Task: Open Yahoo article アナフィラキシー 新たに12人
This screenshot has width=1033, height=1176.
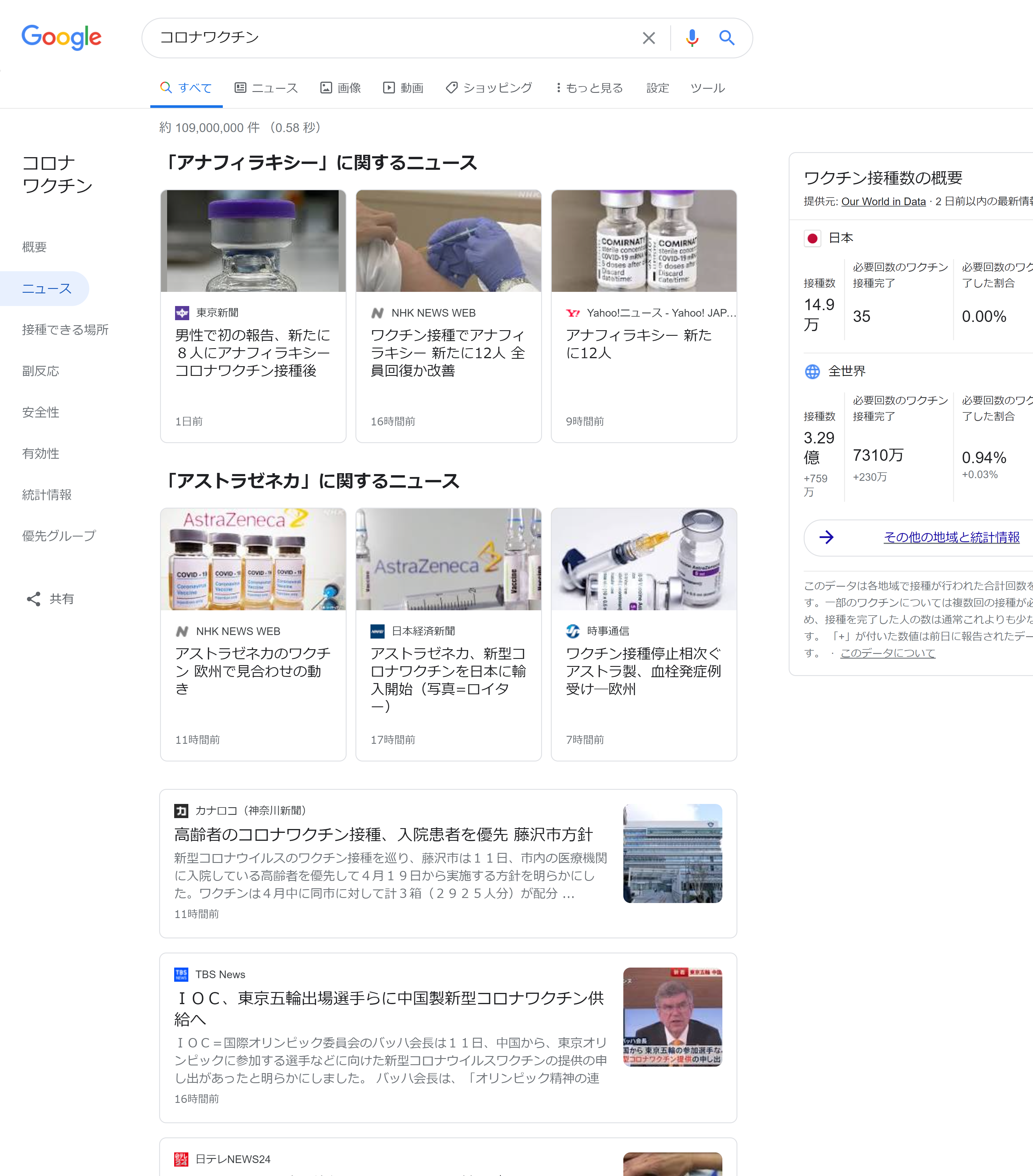Action: 638,344
